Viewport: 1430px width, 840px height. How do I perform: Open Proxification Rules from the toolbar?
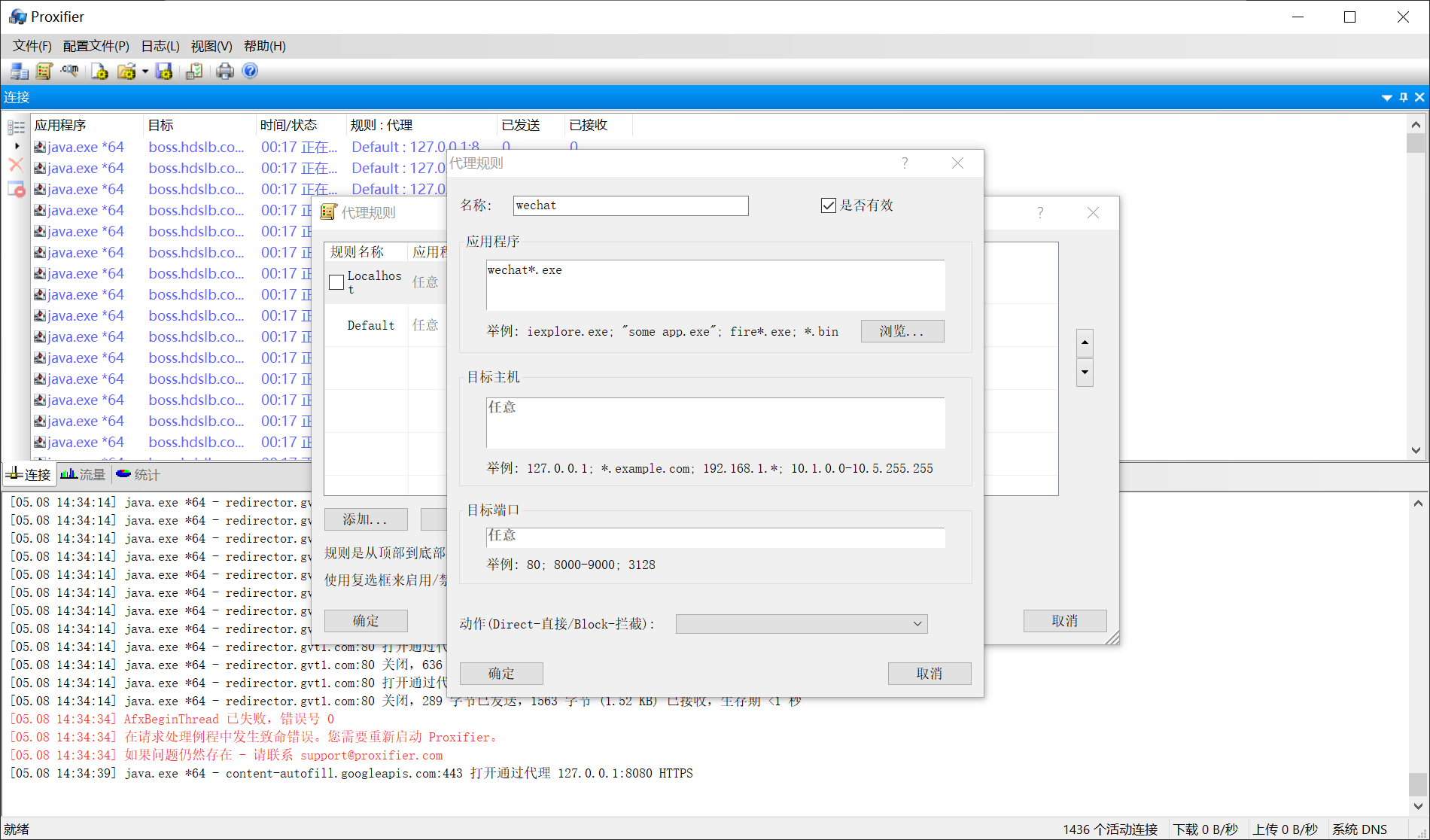coord(44,71)
